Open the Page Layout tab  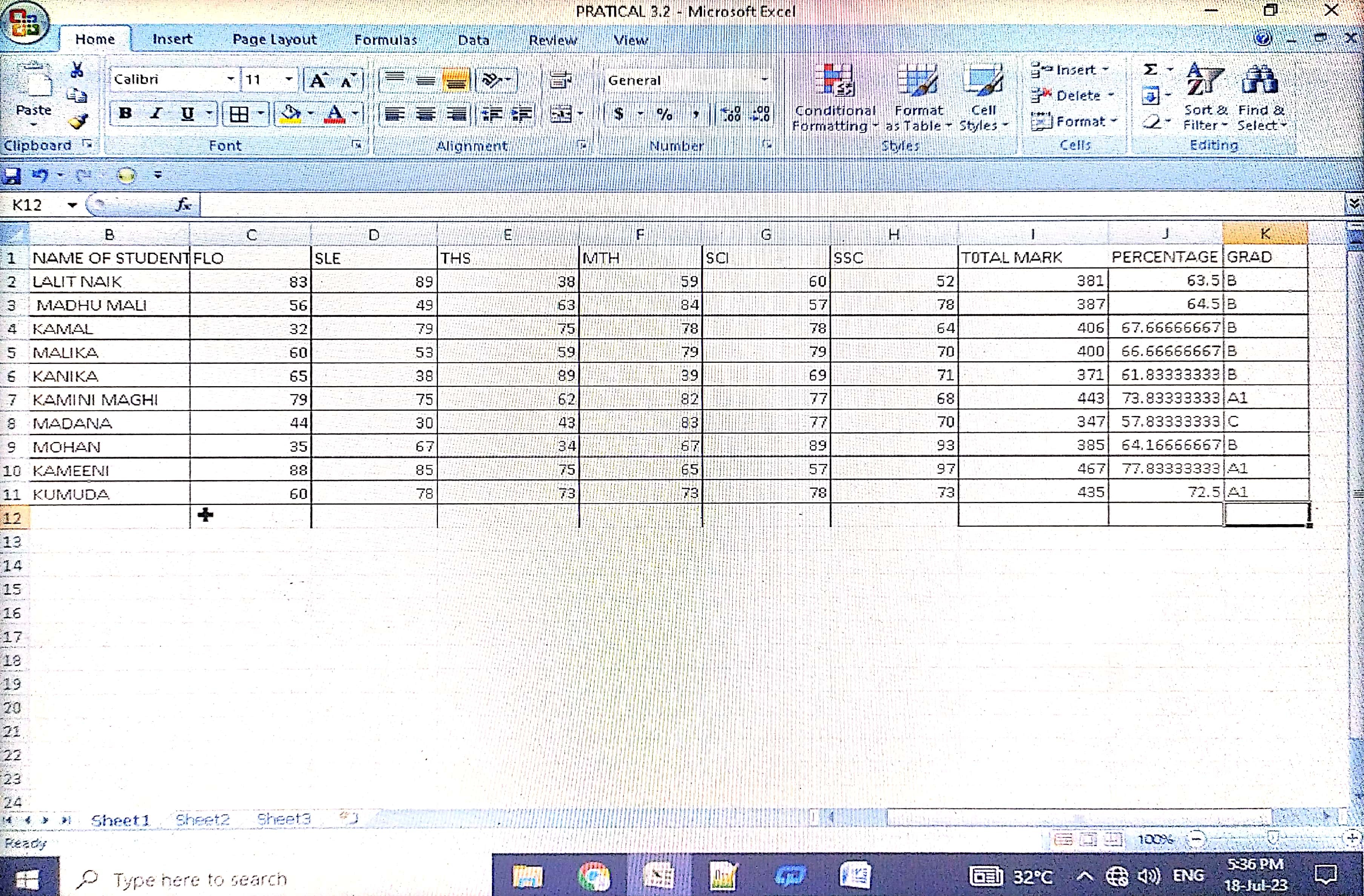(x=274, y=40)
